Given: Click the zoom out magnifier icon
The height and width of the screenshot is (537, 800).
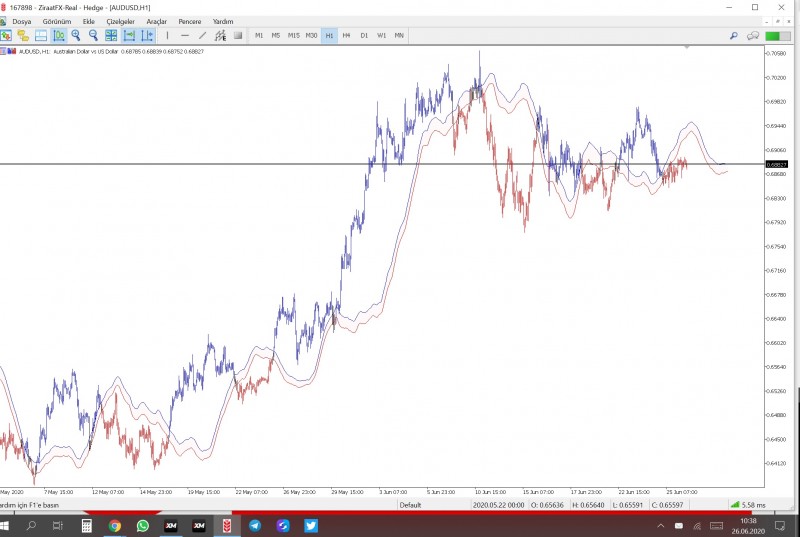Looking at the screenshot, I should [x=93, y=36].
